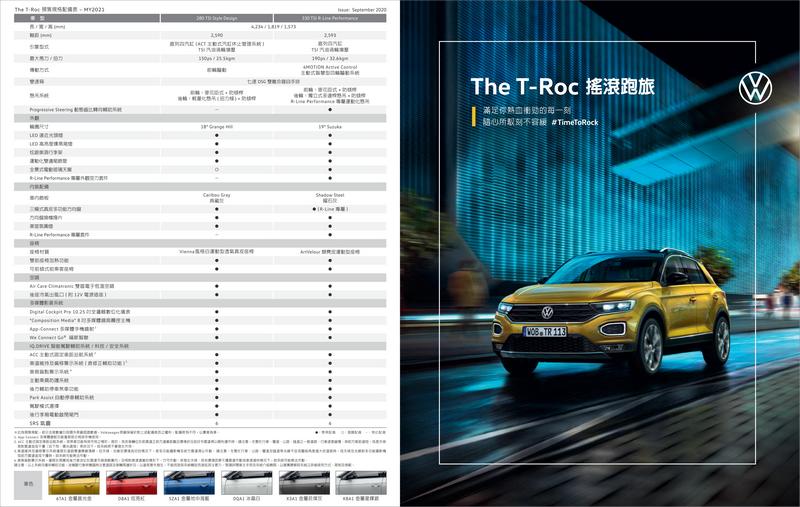Click the VW emblem on the car grille
The image size is (800, 507).
click(547, 312)
